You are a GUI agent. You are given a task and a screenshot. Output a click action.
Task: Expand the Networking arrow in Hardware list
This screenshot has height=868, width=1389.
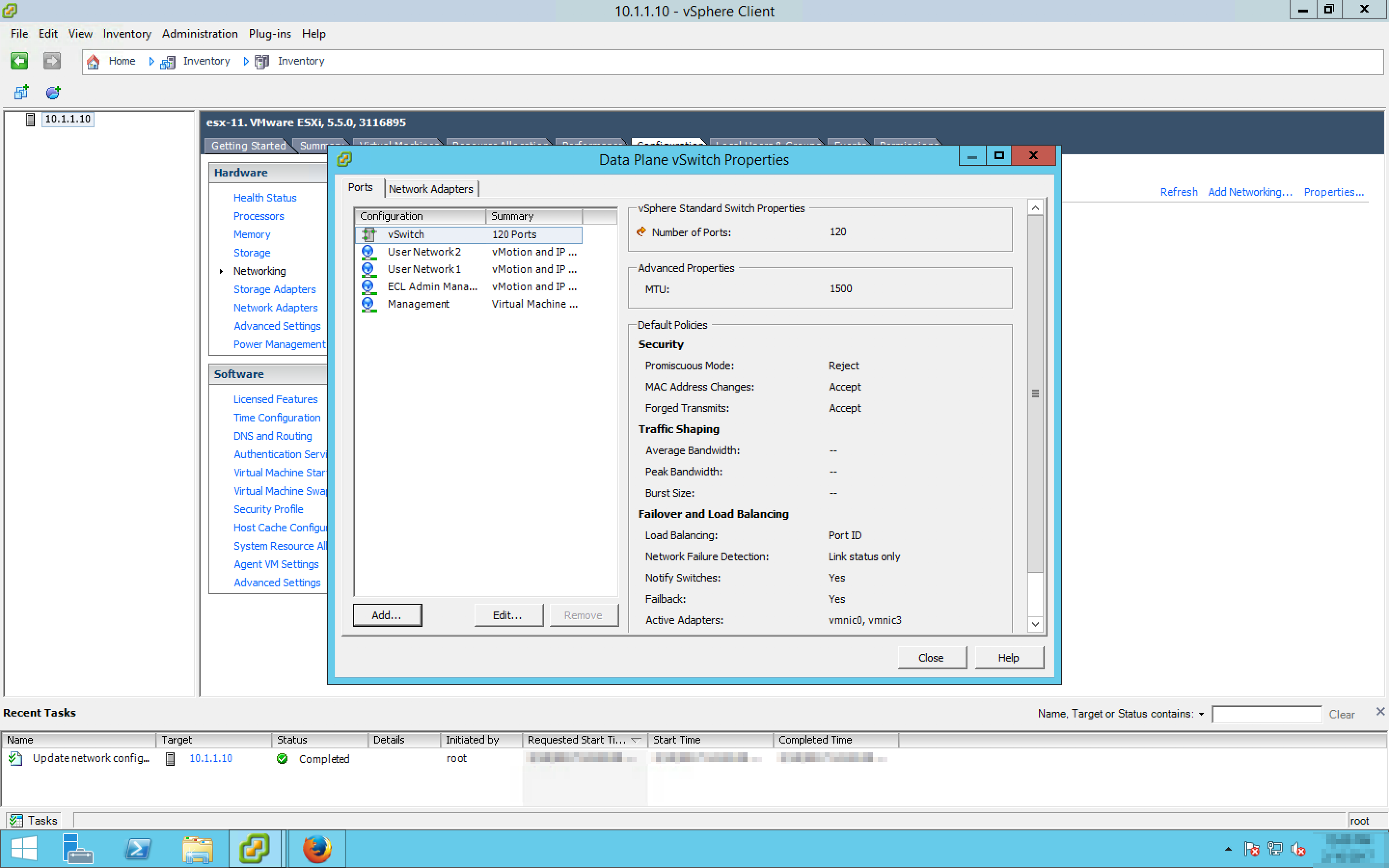(221, 271)
